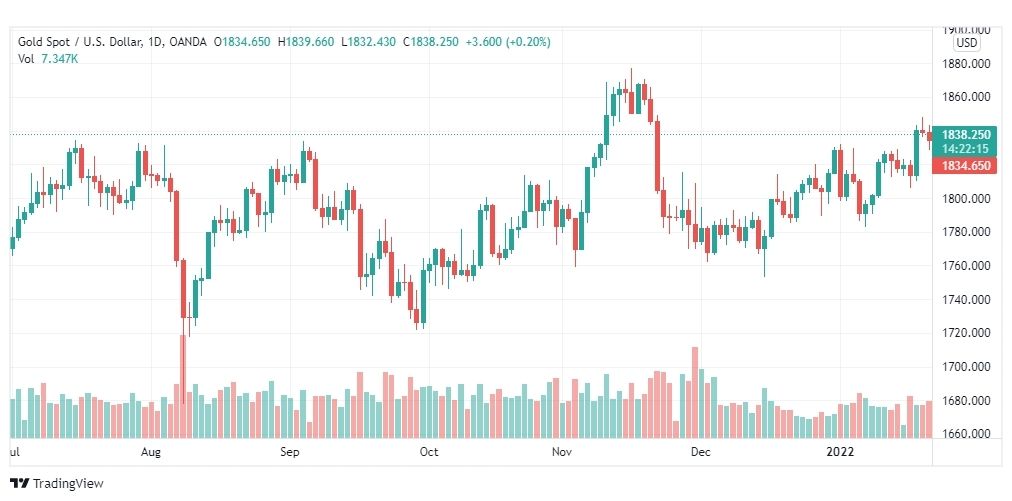
Task: Click the 1660.000 price scale label
Action: (x=966, y=434)
